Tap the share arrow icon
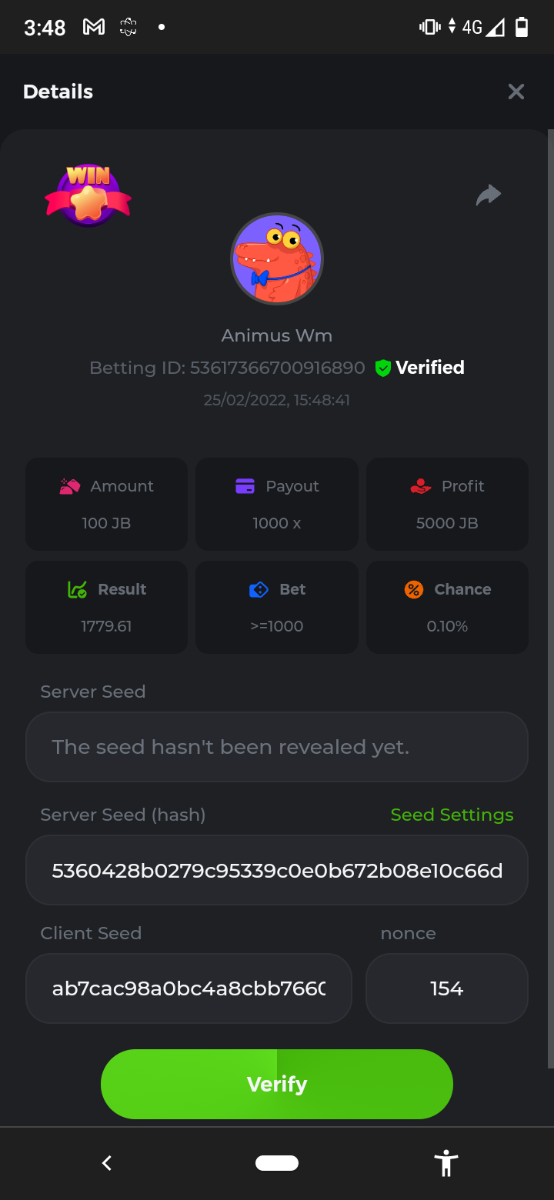554x1200 pixels. click(x=488, y=195)
